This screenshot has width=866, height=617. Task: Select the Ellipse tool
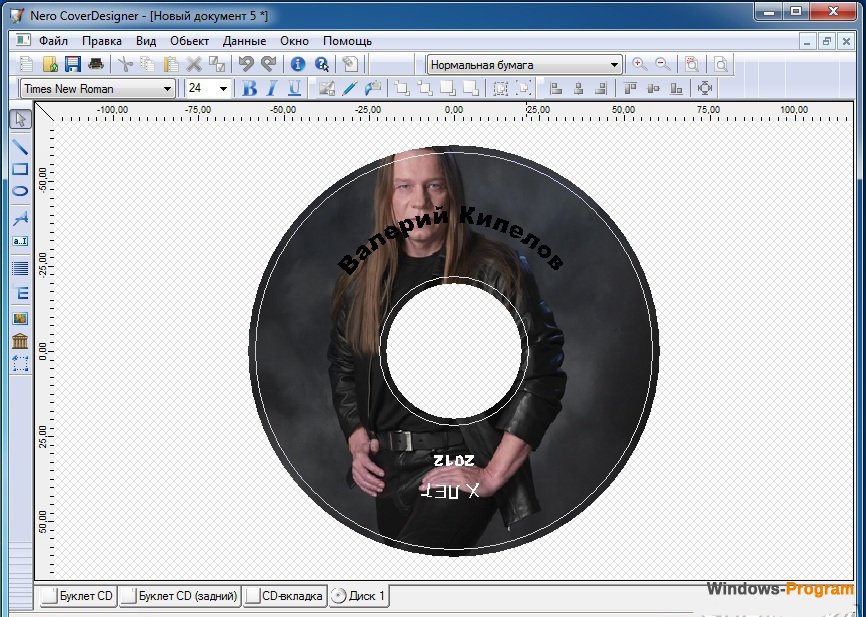tap(20, 191)
